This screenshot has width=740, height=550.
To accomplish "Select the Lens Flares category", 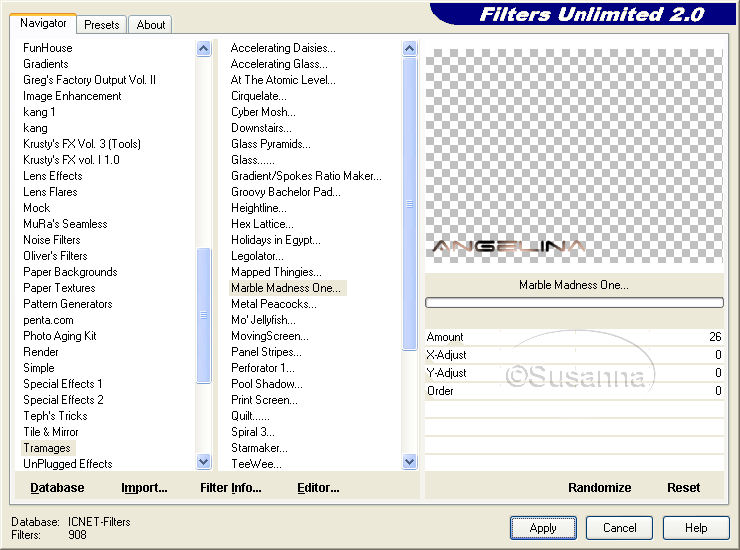I will click(50, 192).
